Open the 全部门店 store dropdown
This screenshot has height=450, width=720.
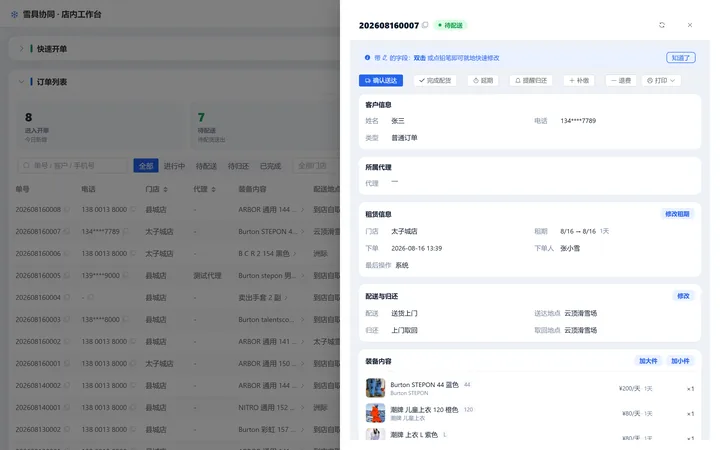[x=316, y=165]
